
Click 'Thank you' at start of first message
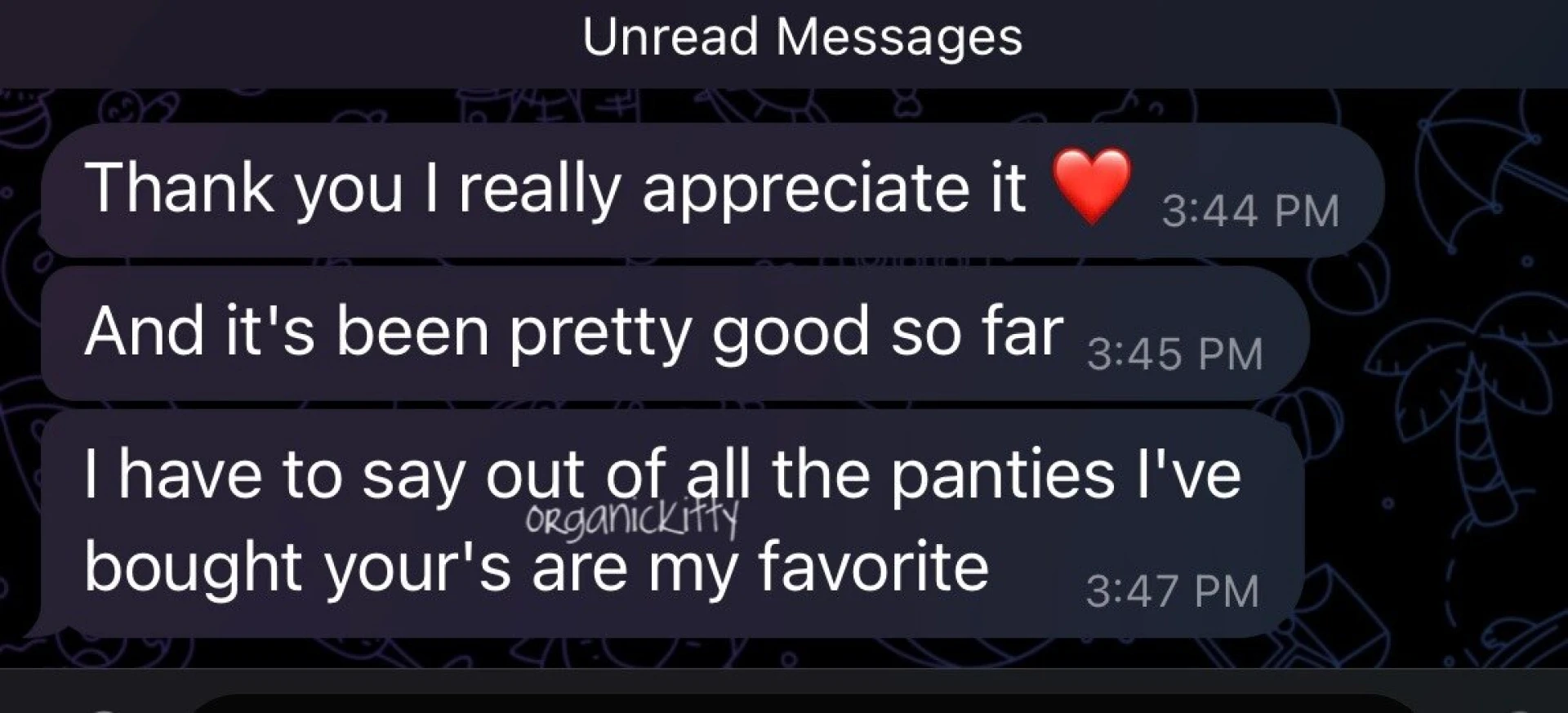(243, 189)
